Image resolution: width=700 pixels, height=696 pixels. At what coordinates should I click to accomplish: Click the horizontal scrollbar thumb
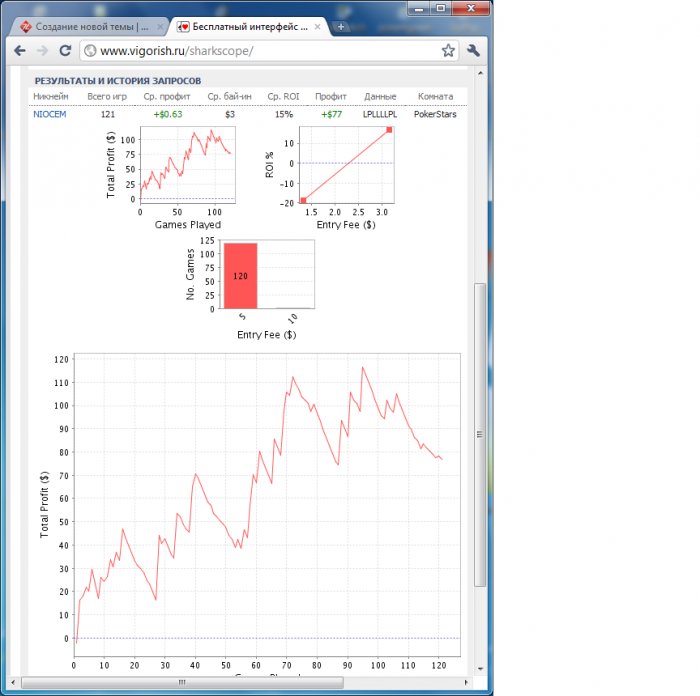tap(182, 682)
